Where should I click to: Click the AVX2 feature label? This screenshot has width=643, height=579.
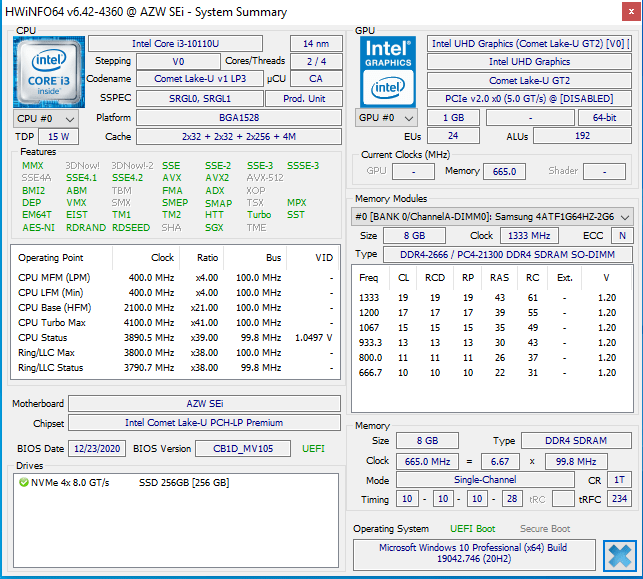[x=217, y=178]
